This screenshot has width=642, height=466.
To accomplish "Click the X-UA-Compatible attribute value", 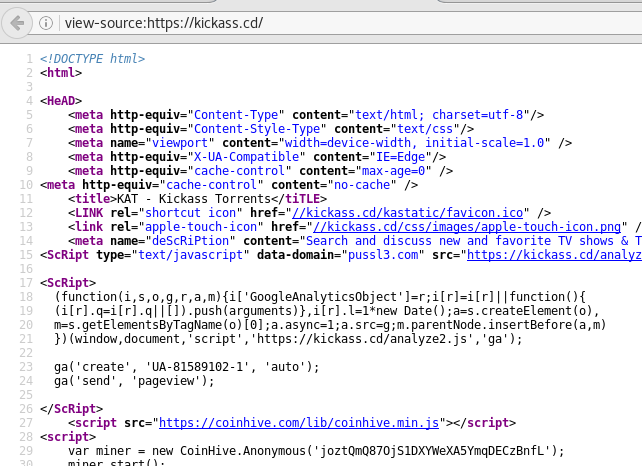I will [246, 157].
